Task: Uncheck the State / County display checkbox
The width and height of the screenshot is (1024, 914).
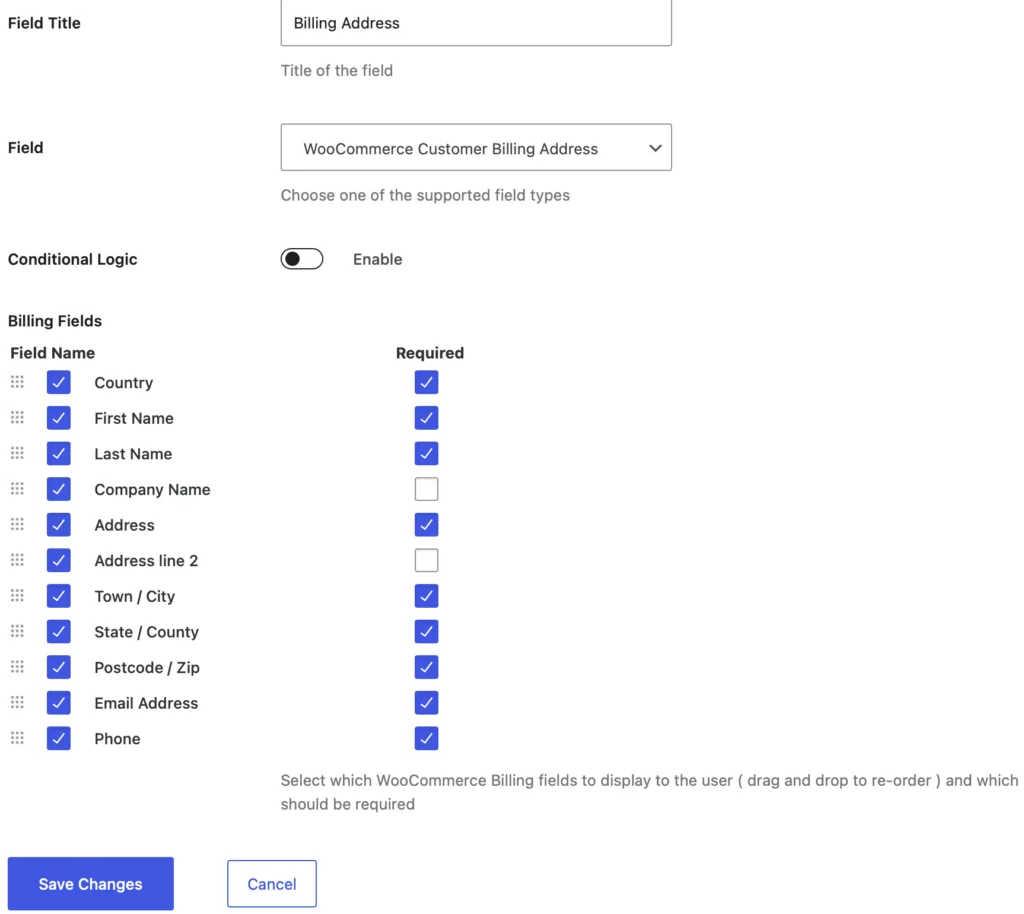Action: (59, 631)
